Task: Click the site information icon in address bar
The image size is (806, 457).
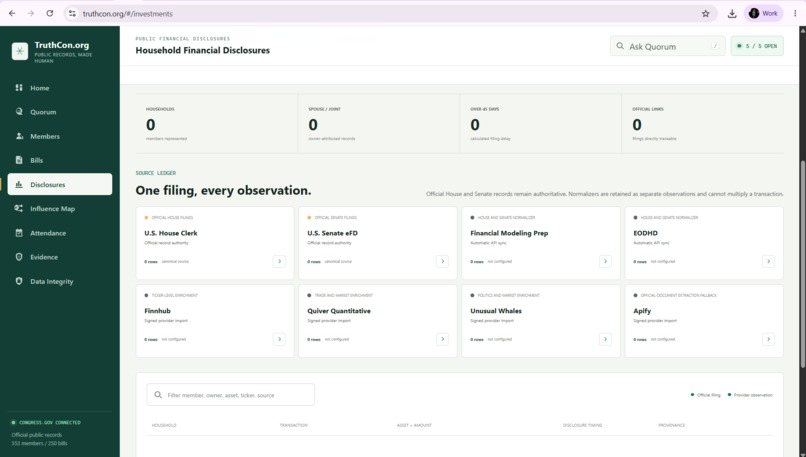Action: point(72,14)
